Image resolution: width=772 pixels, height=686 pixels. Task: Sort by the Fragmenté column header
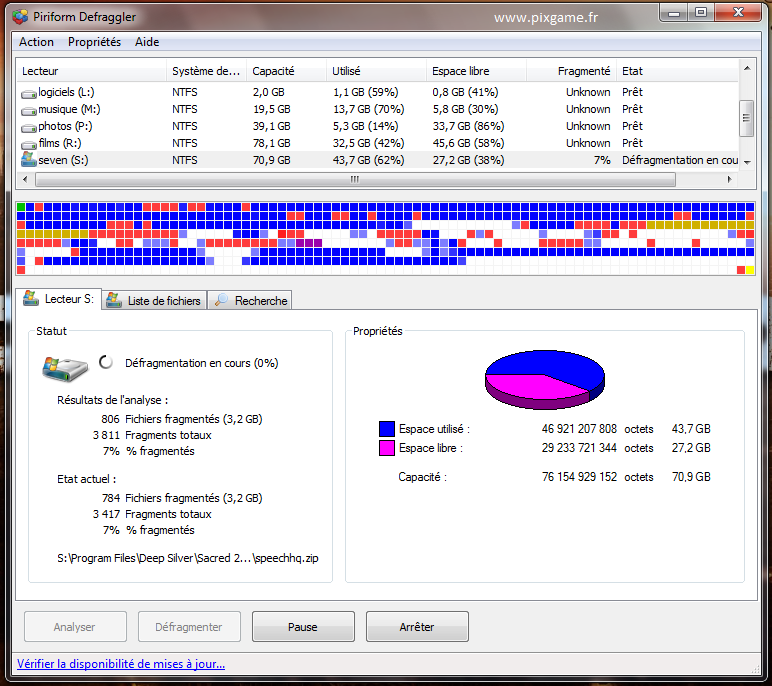572,71
